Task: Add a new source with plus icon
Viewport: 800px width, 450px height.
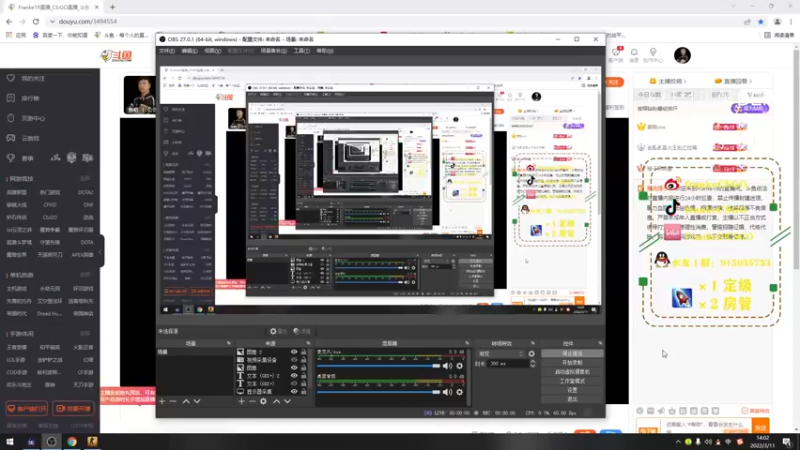Action: point(241,402)
